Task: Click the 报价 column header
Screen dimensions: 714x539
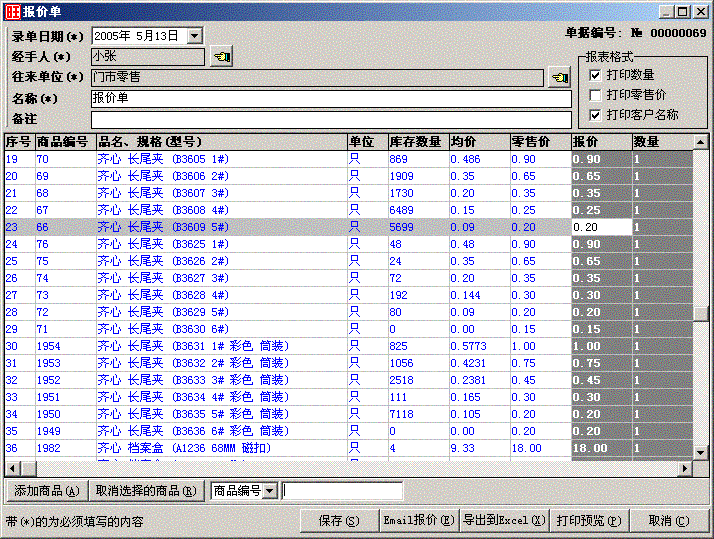Action: pyautogui.click(x=600, y=142)
